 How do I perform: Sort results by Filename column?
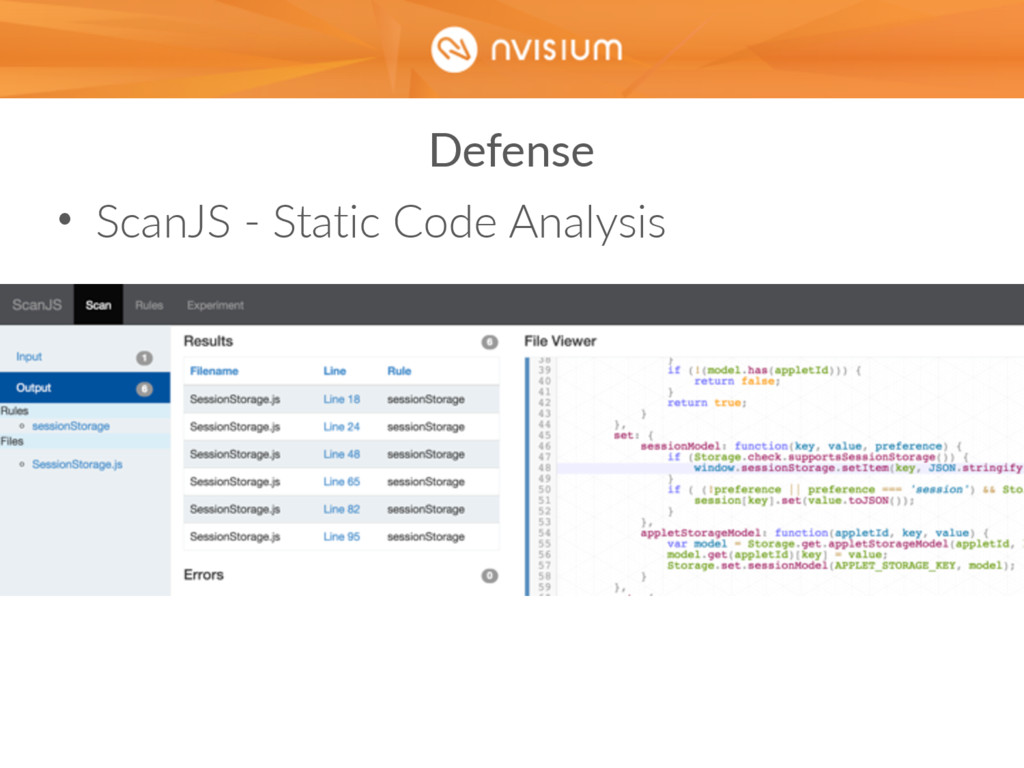[214, 371]
